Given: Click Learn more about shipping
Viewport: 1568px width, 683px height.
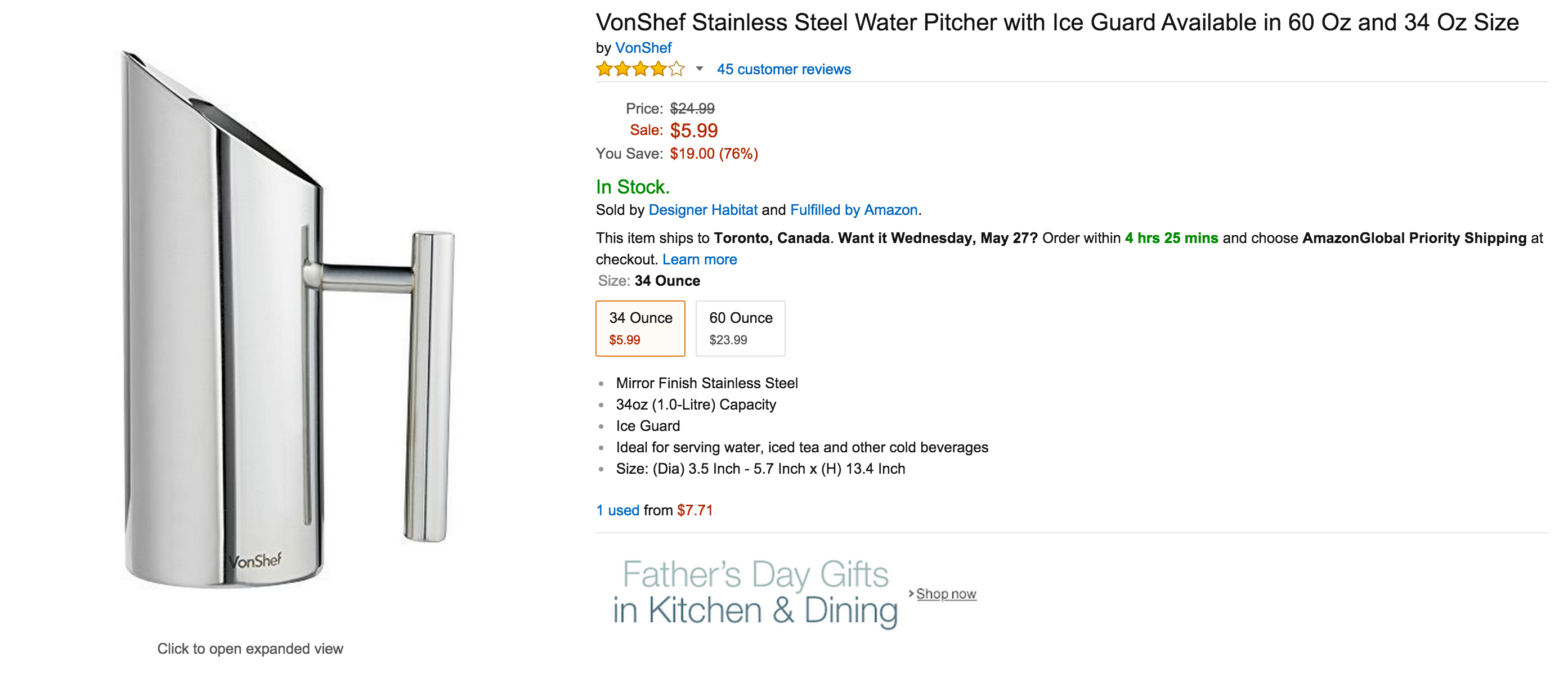Looking at the screenshot, I should (700, 259).
